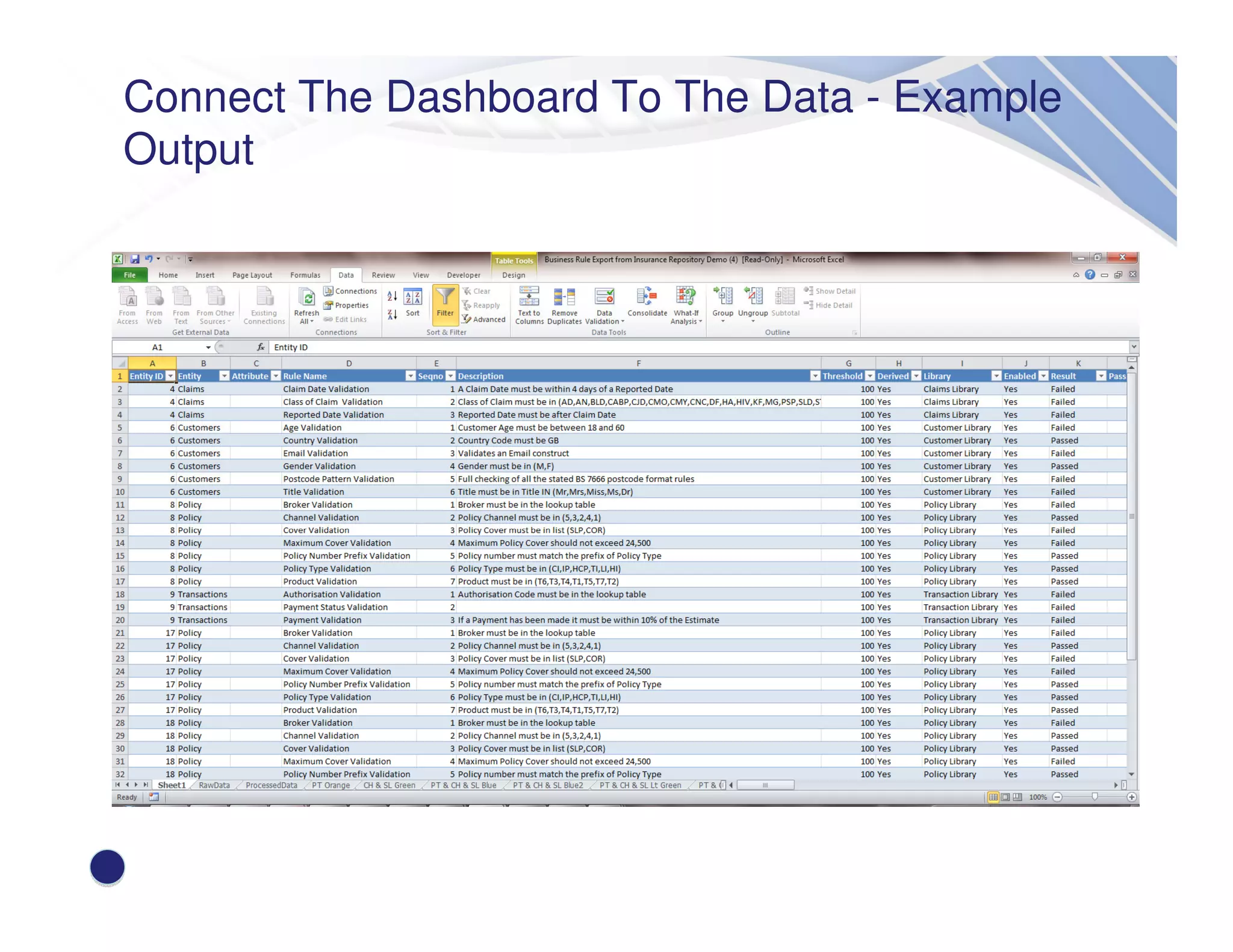Click the Page Layout view status icon

[x=1005, y=797]
